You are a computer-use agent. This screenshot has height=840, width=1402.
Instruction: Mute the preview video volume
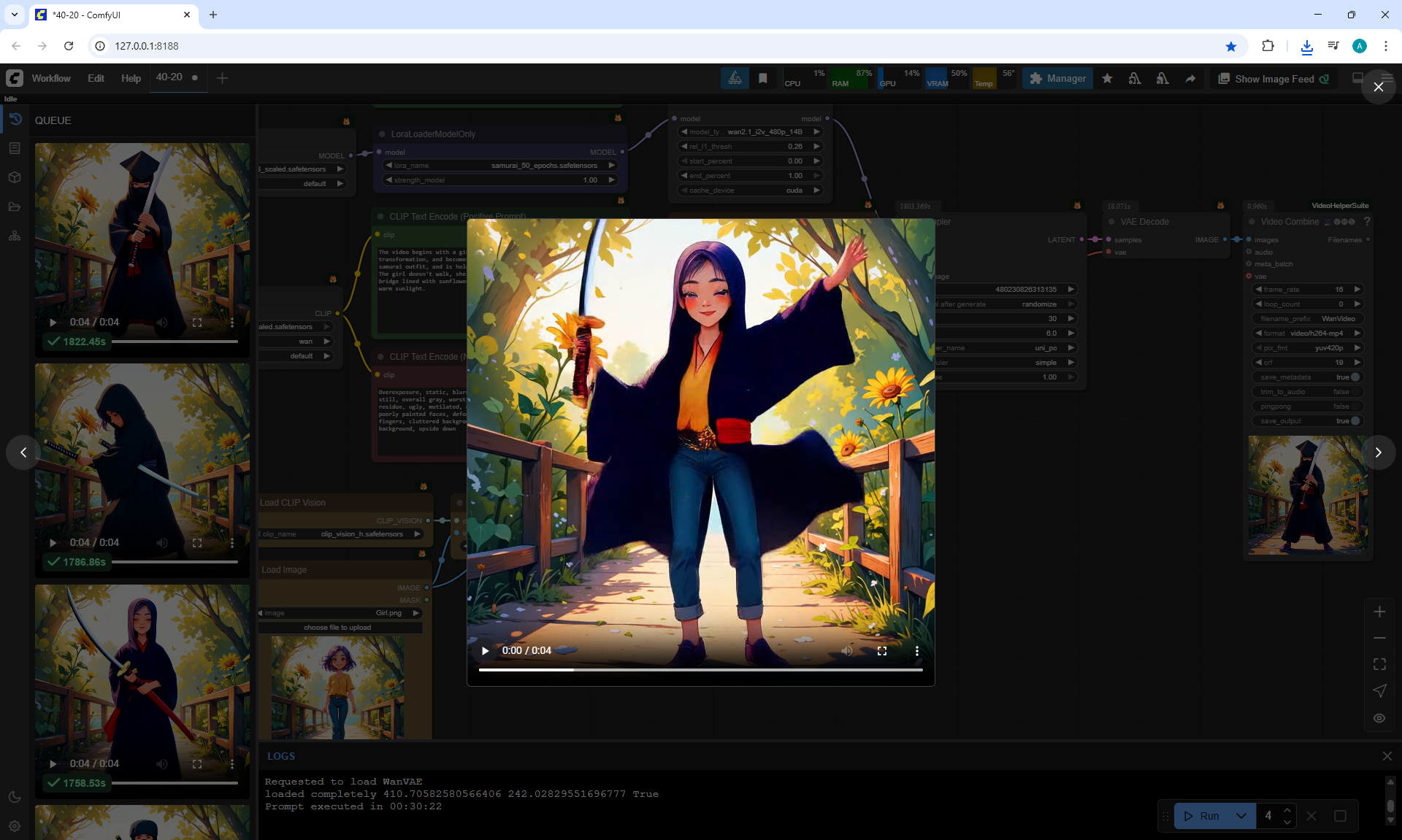point(847,650)
